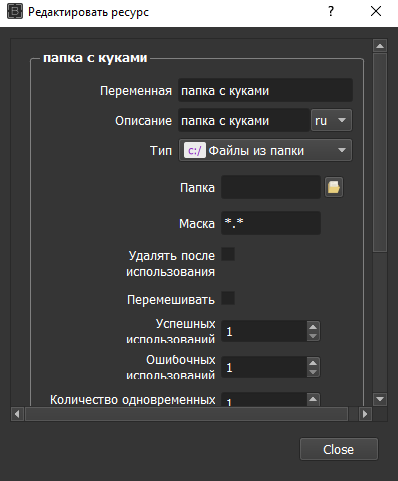
Task: Click the Описание label
Action: (143, 121)
